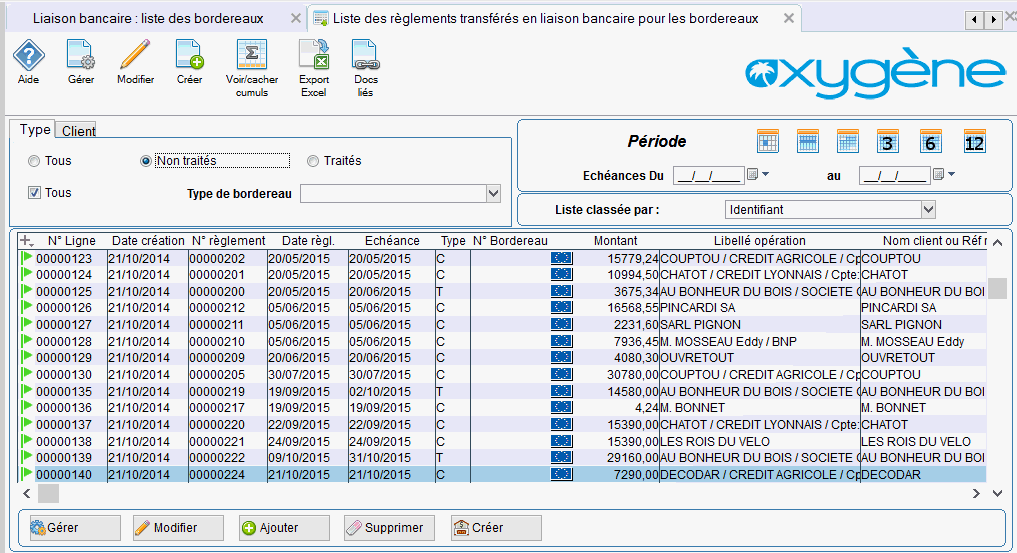Open the Type de bordereau dropdown
The height and width of the screenshot is (553, 1017).
tap(492, 193)
